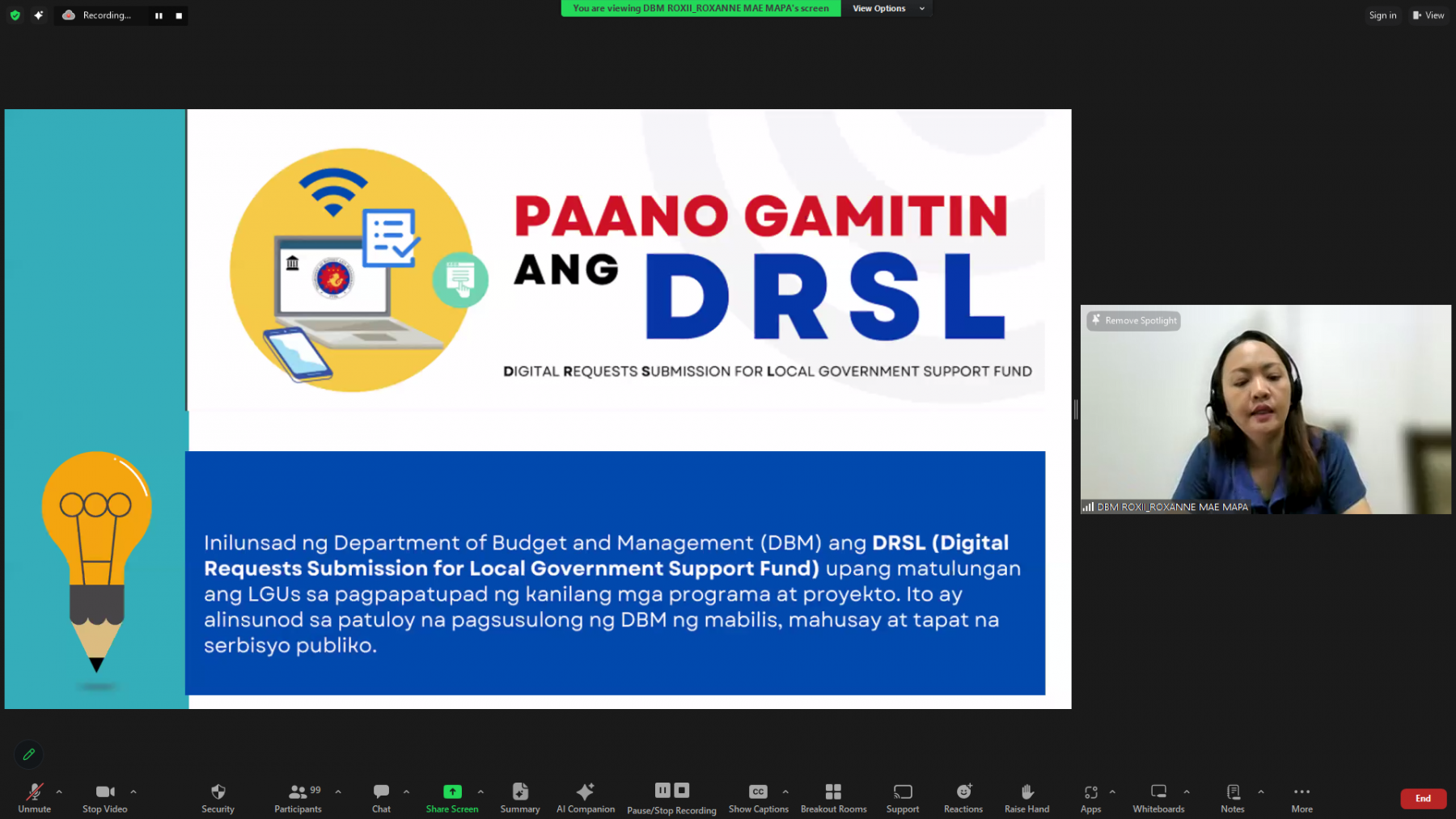Open the View layout menu

click(1428, 15)
